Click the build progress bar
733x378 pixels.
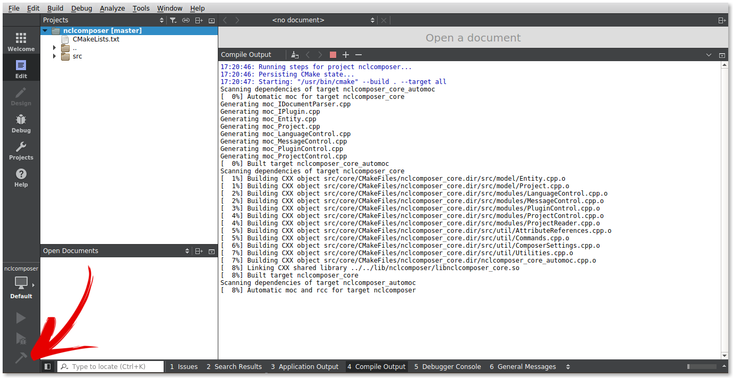click(x=702, y=367)
